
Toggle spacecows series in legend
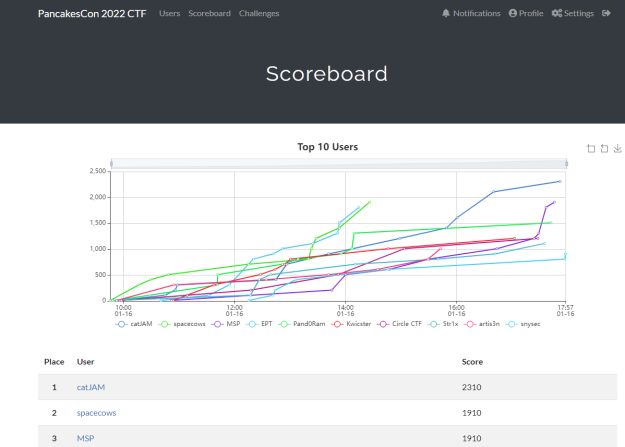pos(182,324)
